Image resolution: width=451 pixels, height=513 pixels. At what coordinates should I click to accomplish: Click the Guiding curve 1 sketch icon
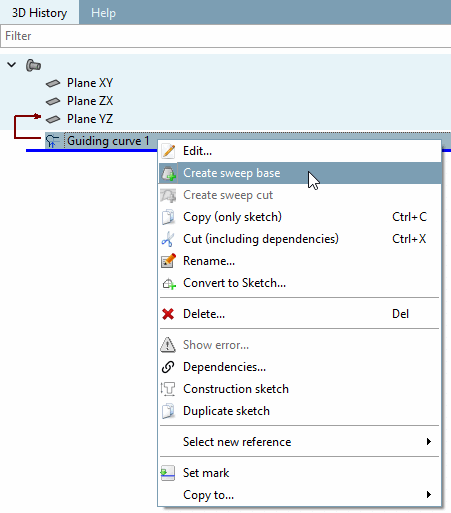point(53,141)
